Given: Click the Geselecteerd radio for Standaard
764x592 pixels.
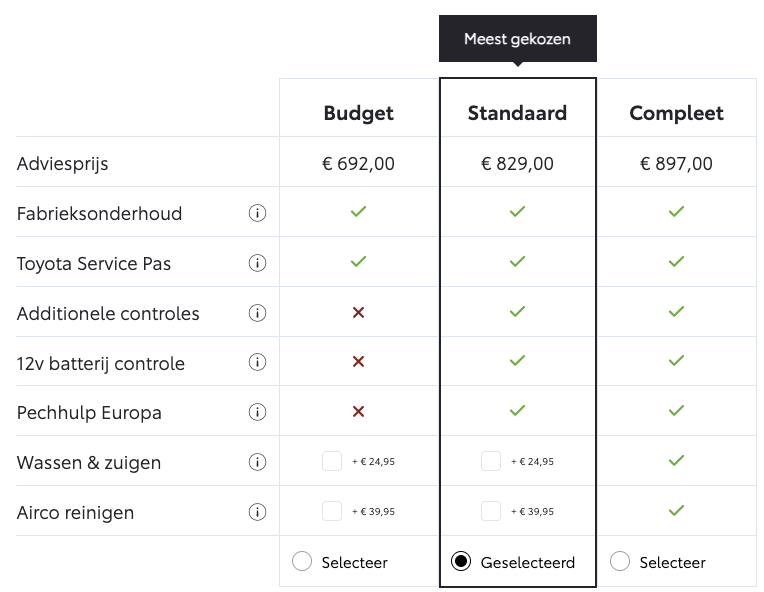Looking at the screenshot, I should click(x=461, y=562).
